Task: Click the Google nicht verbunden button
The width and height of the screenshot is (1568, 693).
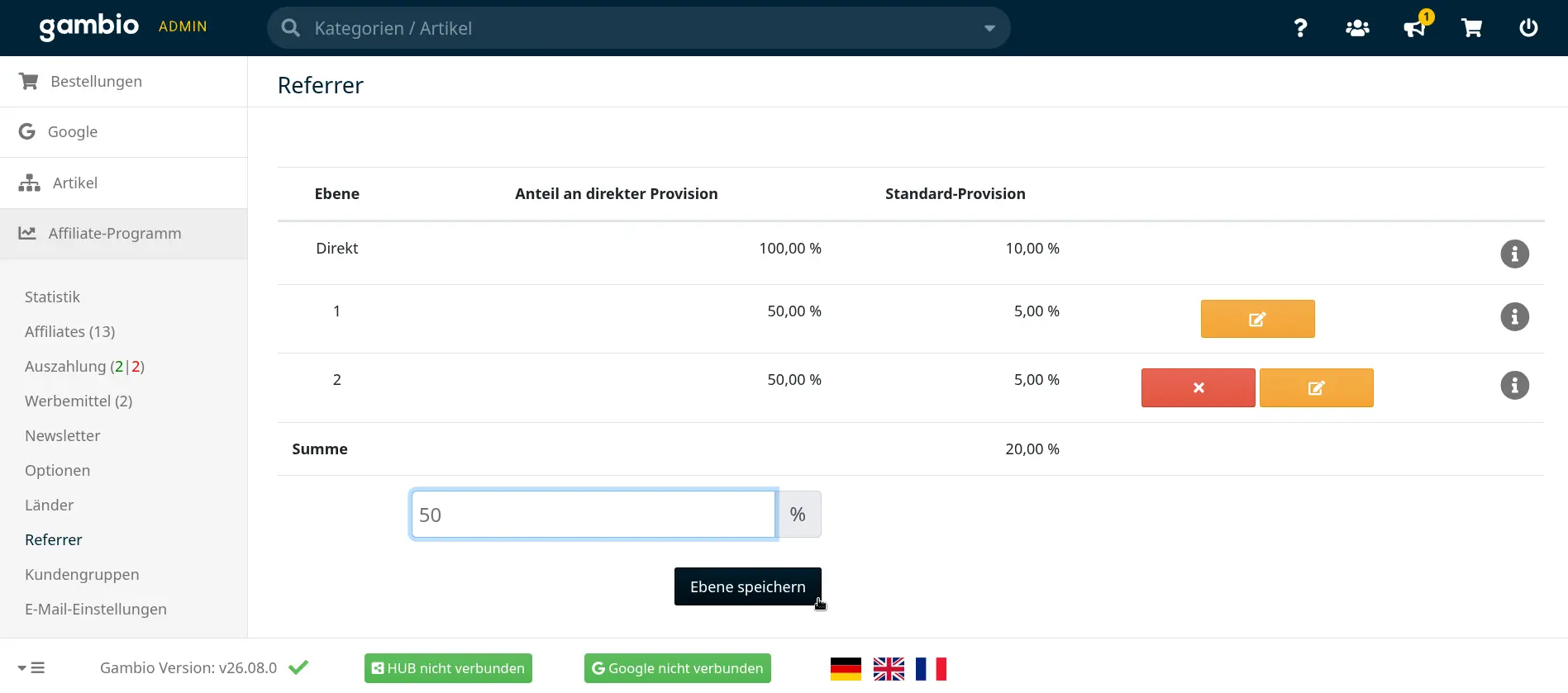Action: 677,668
